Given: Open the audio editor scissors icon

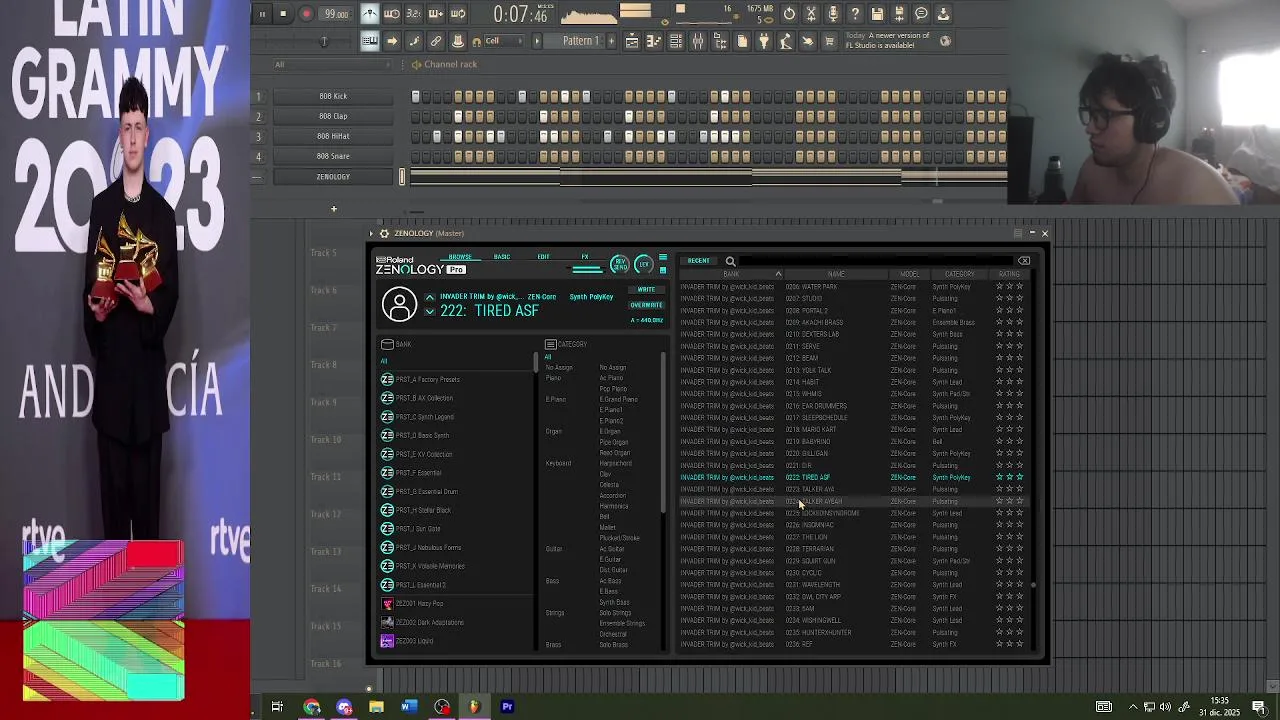Looking at the screenshot, I should coord(811,14).
